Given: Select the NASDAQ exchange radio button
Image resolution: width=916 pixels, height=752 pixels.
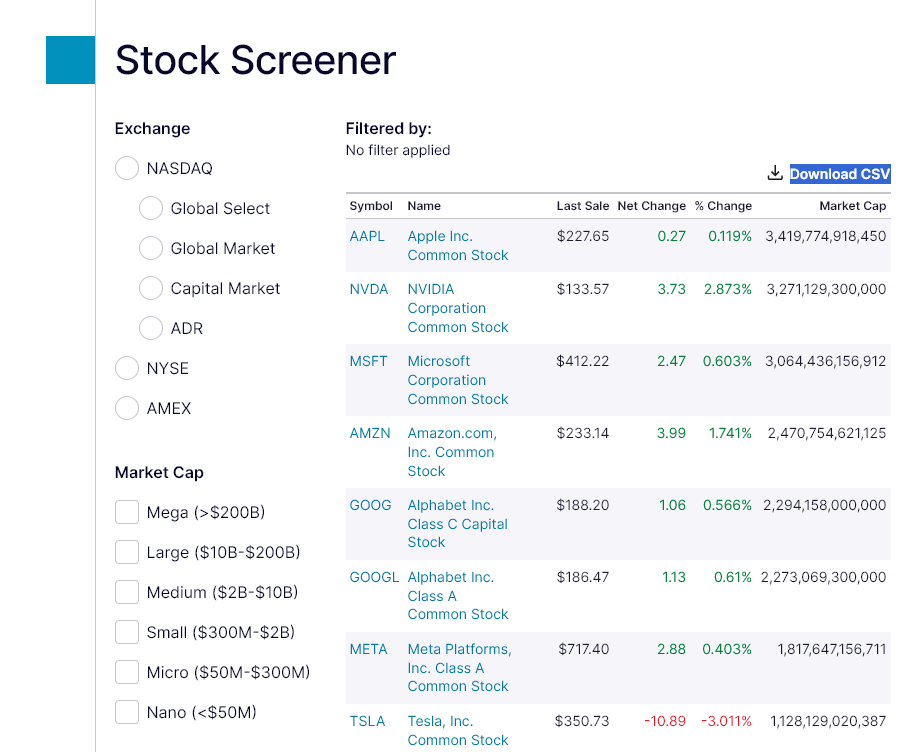Looking at the screenshot, I should [x=127, y=168].
